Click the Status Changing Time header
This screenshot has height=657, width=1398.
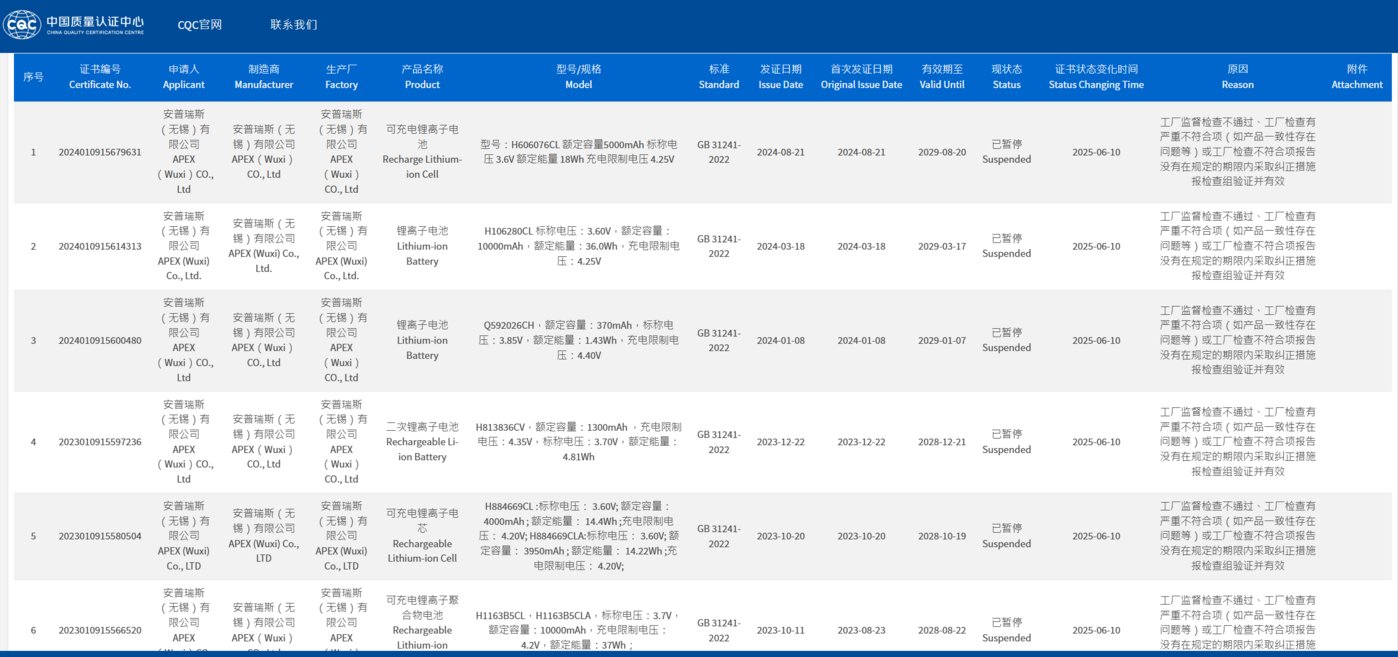pos(1096,77)
